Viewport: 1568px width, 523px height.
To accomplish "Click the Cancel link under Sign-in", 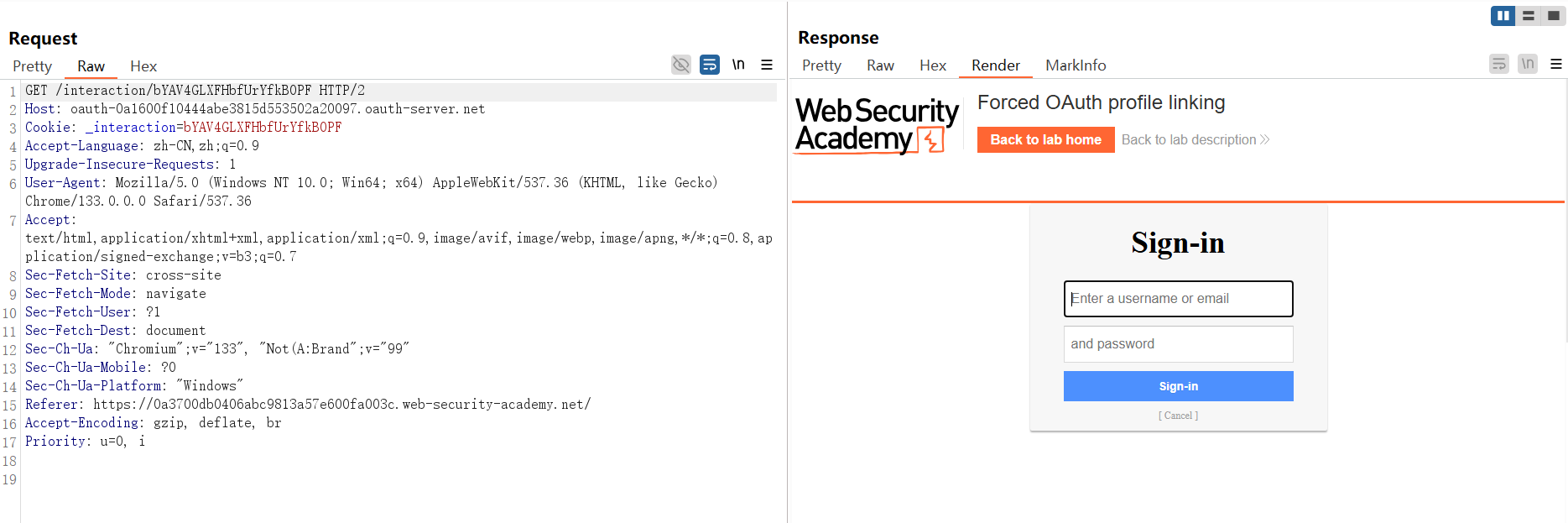I will click(1178, 416).
